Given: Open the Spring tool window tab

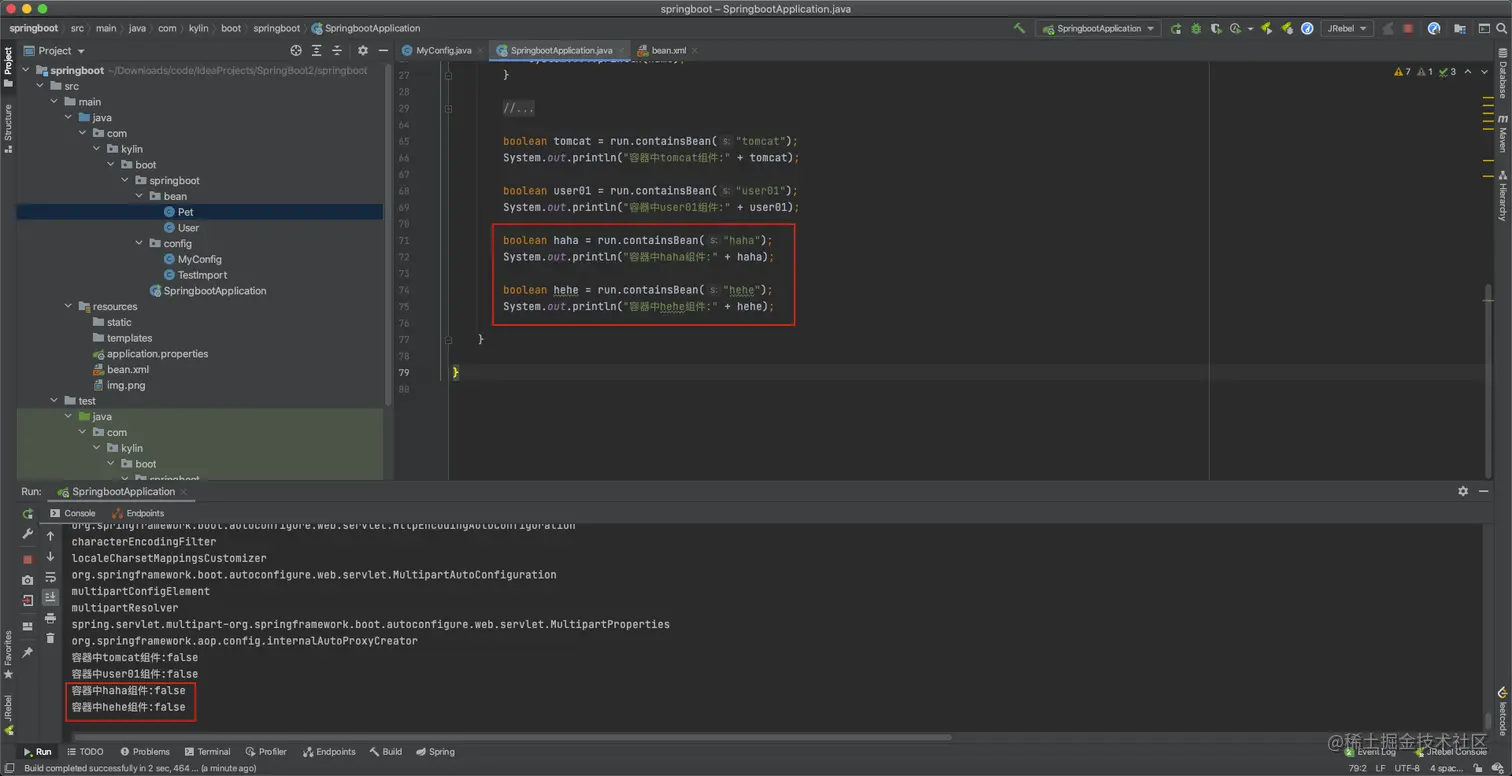Looking at the screenshot, I should click(x=435, y=752).
